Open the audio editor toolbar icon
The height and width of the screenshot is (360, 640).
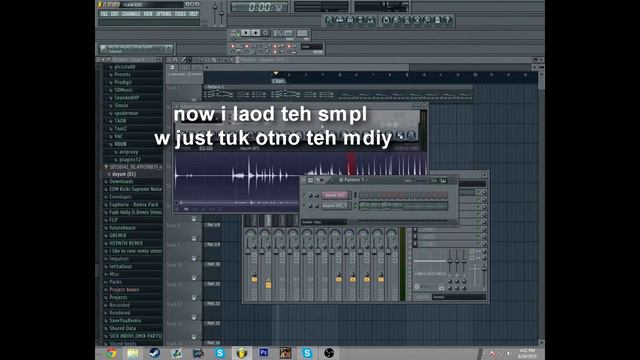click(x=417, y=20)
